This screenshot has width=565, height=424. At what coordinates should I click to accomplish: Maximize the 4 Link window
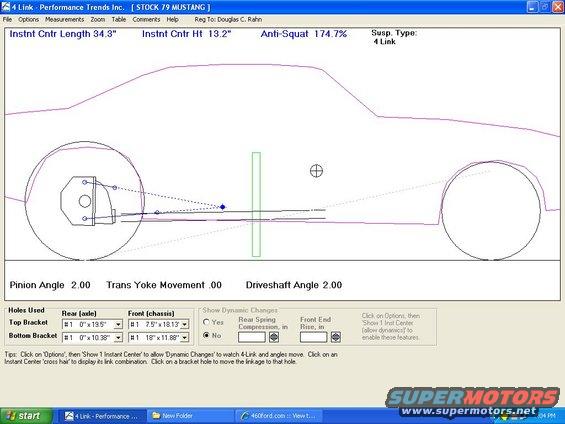[545, 7]
